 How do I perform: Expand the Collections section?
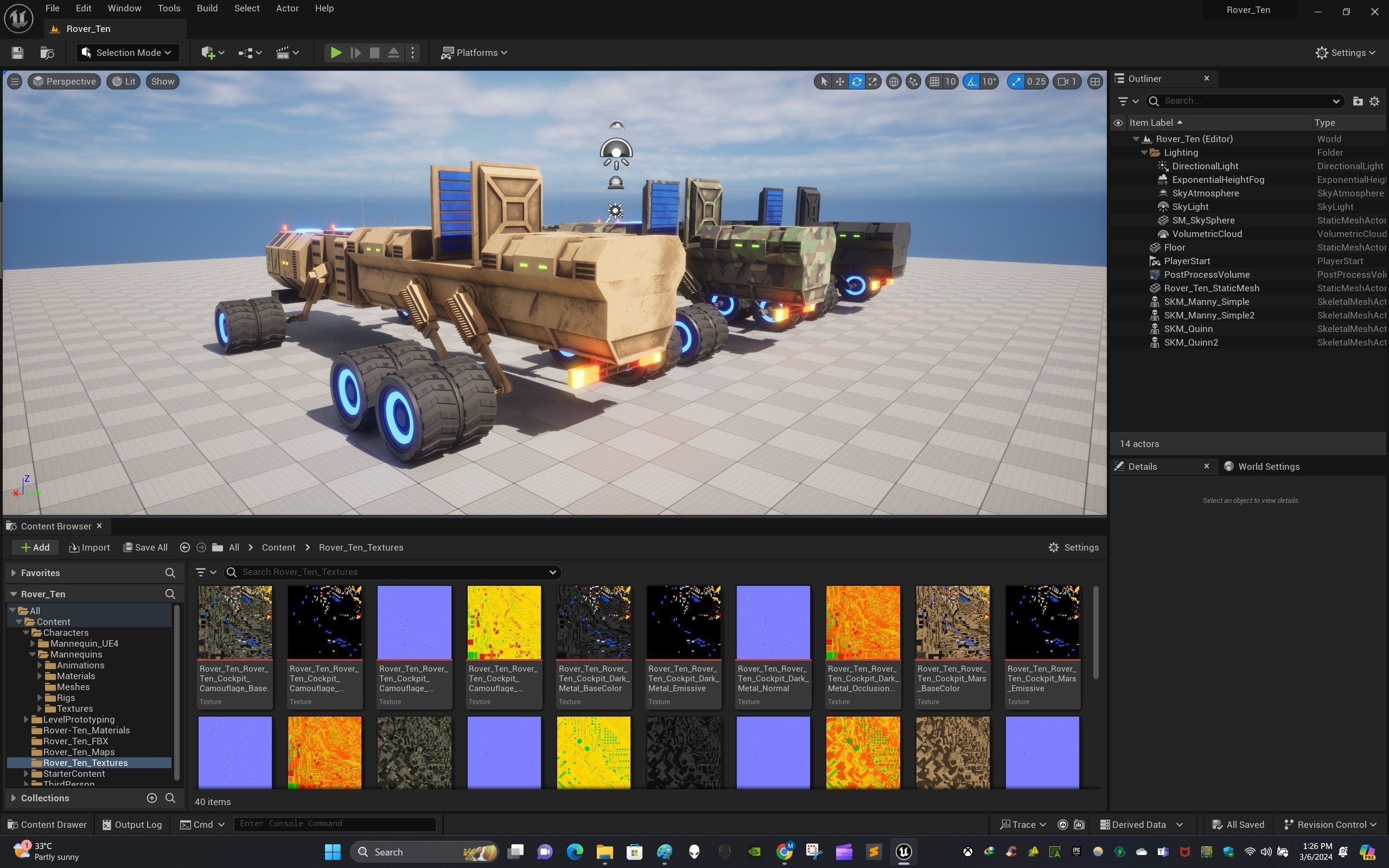coord(13,798)
